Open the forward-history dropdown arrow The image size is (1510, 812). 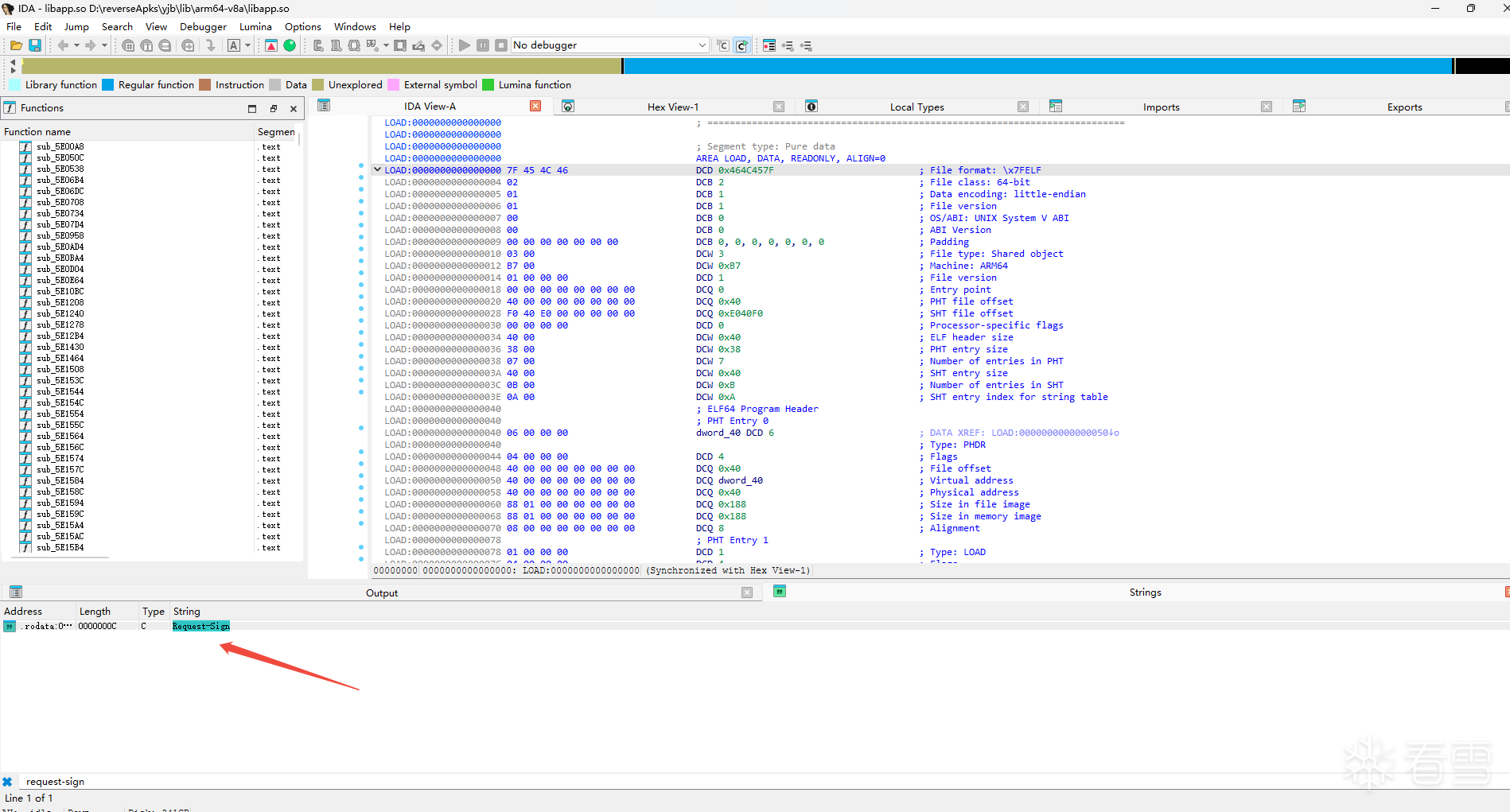pos(104,45)
